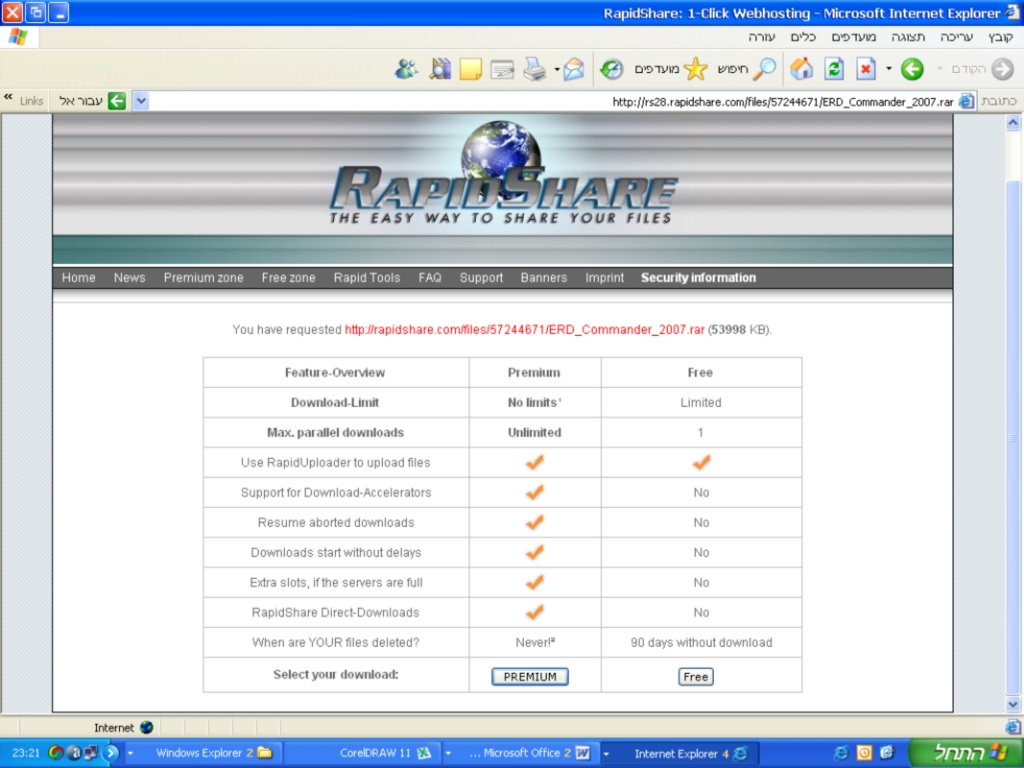Open the תצוגה (View) menu

(x=908, y=37)
